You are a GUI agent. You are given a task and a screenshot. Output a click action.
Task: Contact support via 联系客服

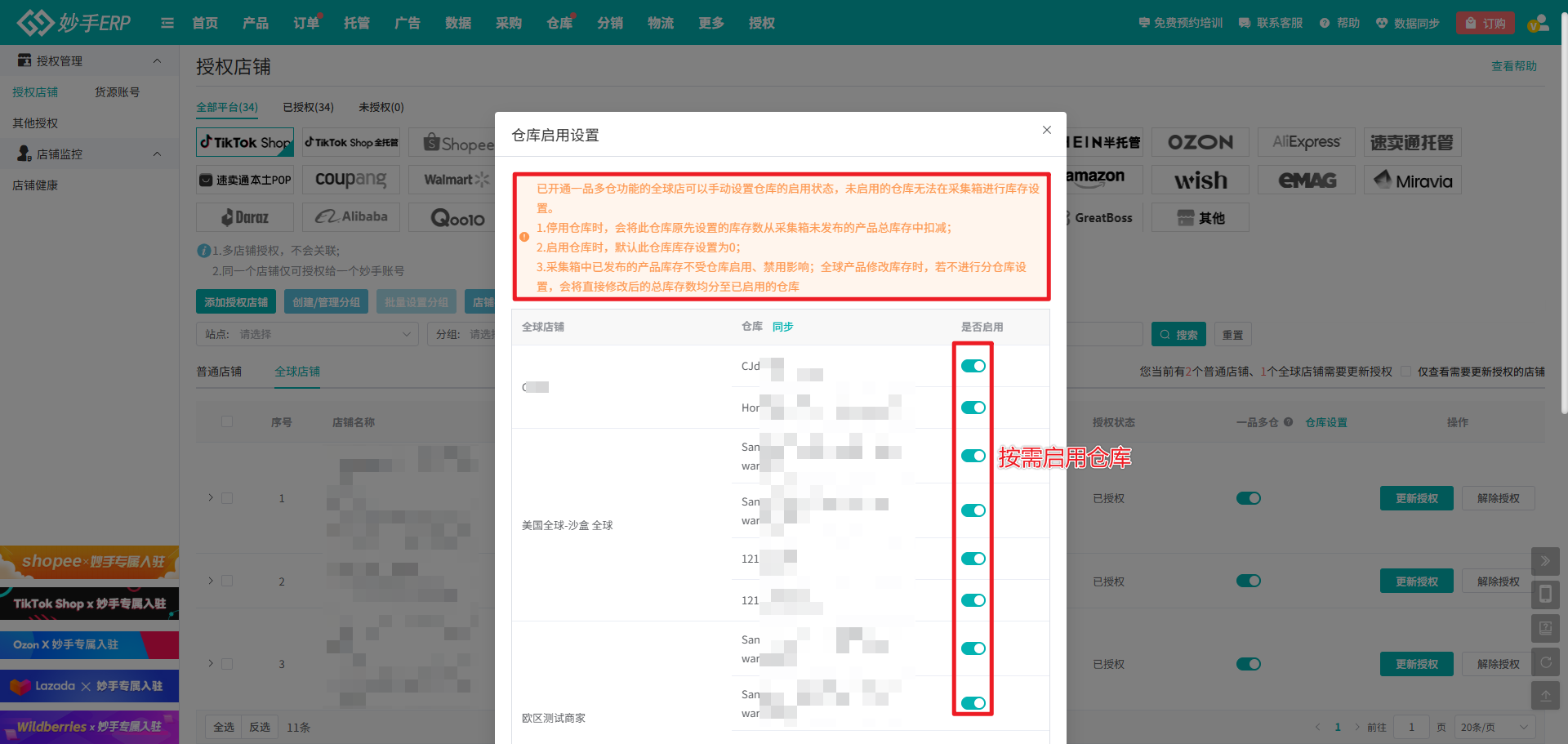1271,23
